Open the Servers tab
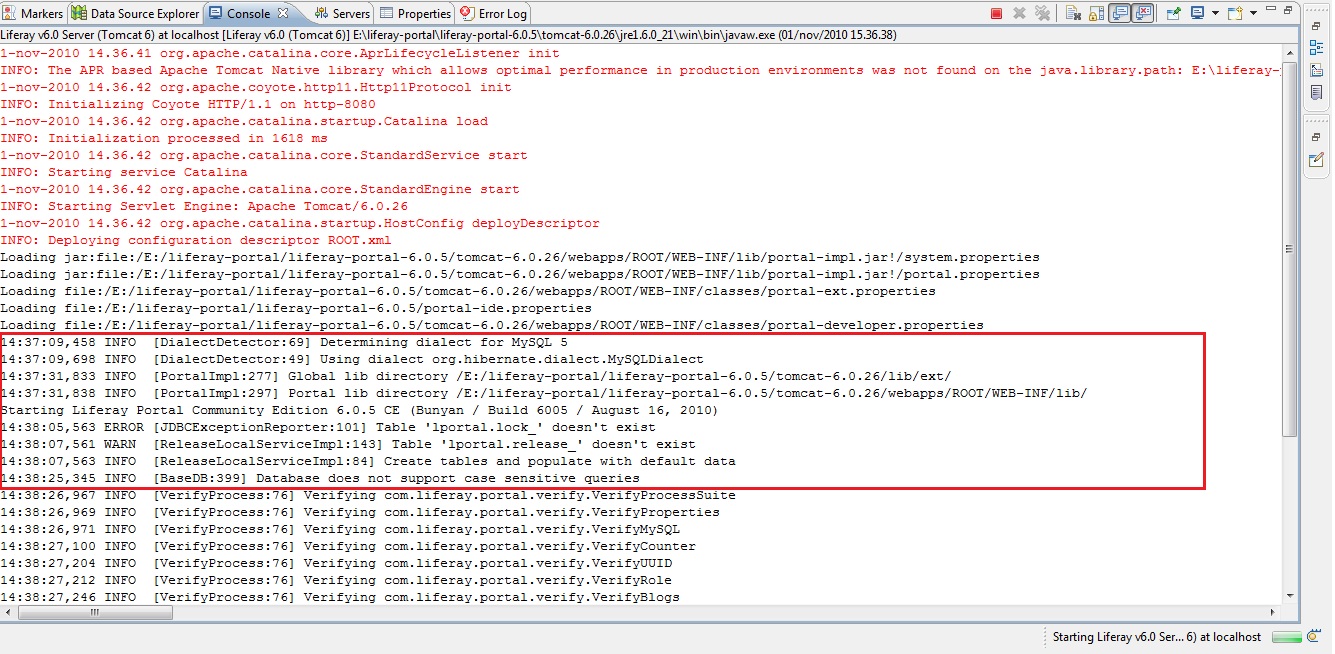This screenshot has height=654, width=1335. point(343,13)
